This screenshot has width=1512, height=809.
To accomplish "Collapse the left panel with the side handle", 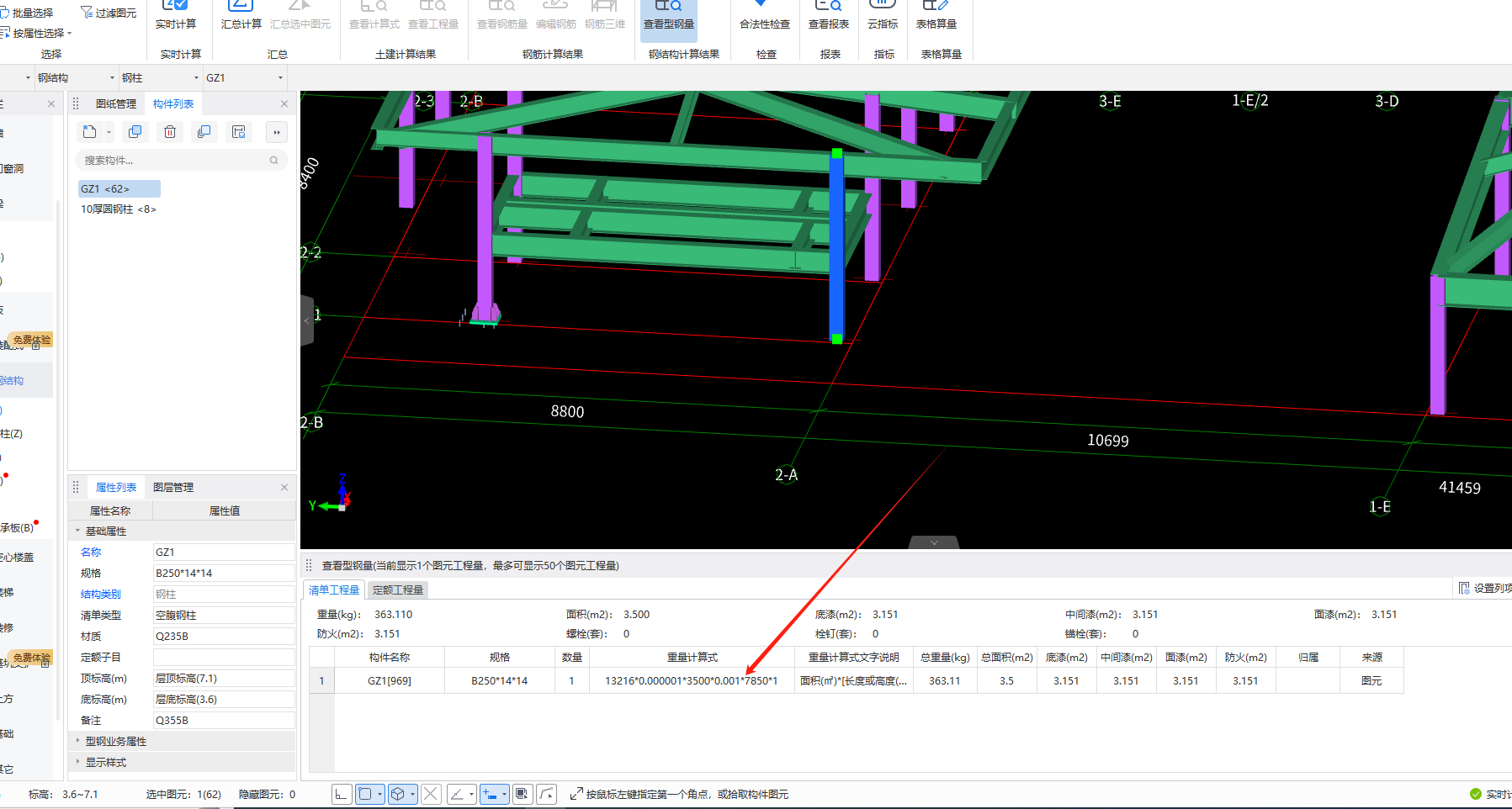I will [x=307, y=320].
